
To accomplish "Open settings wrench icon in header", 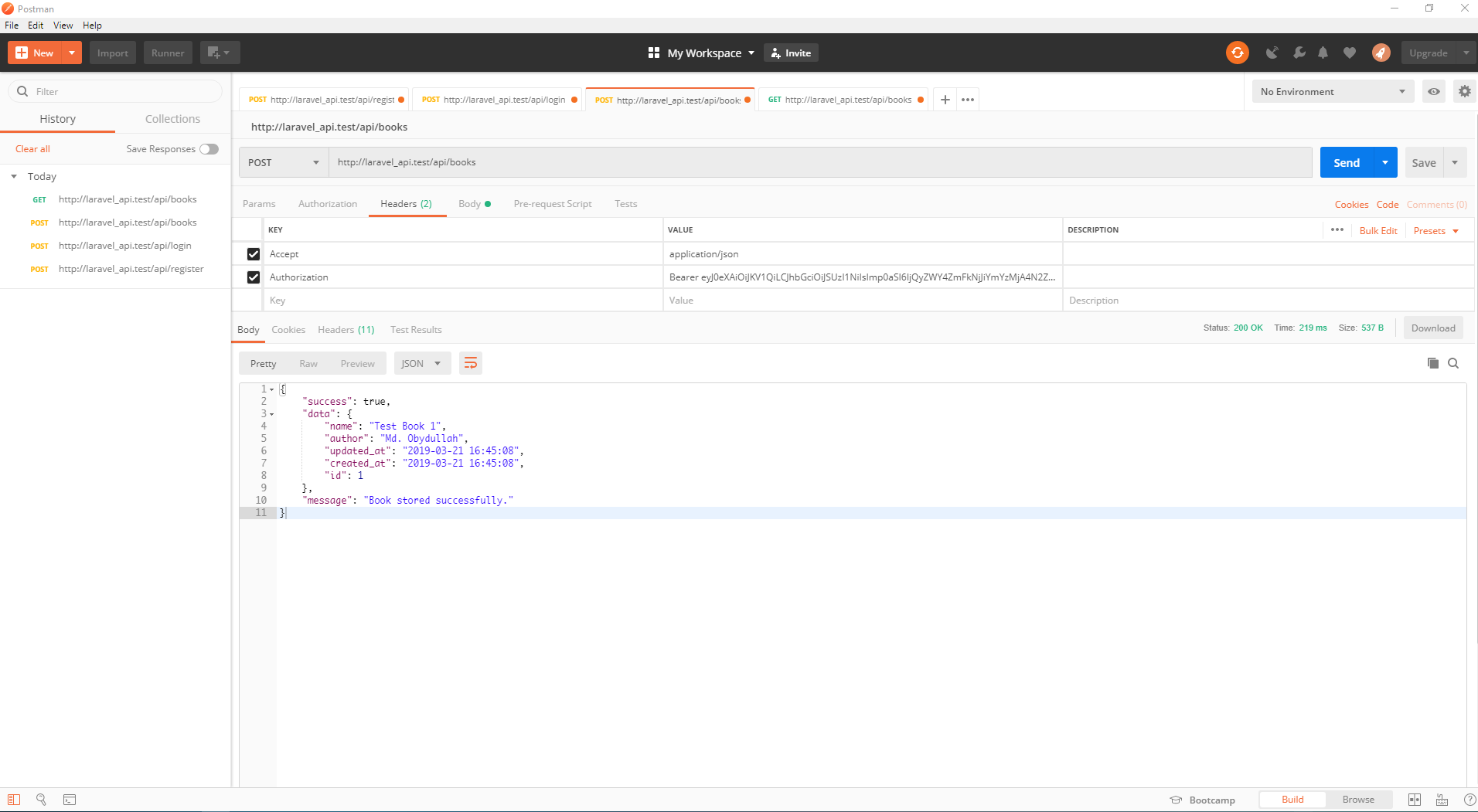I will click(x=1299, y=53).
